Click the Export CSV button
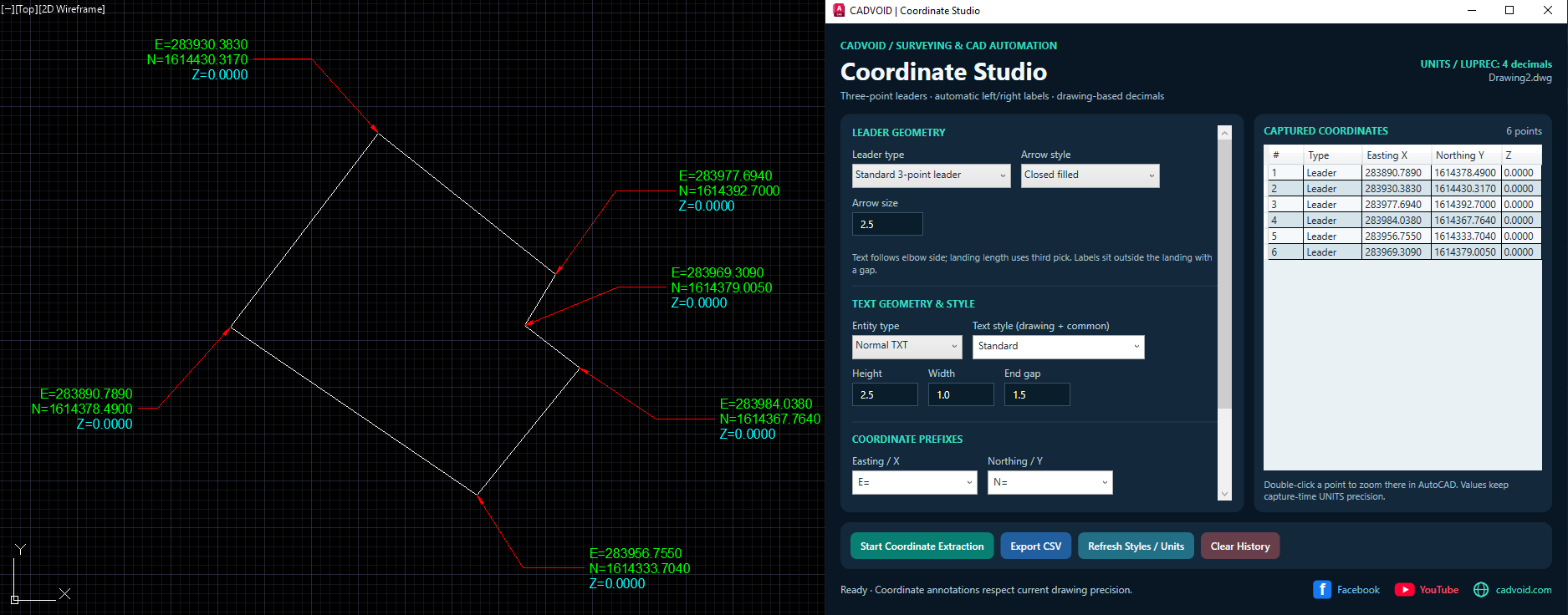 1036,546
